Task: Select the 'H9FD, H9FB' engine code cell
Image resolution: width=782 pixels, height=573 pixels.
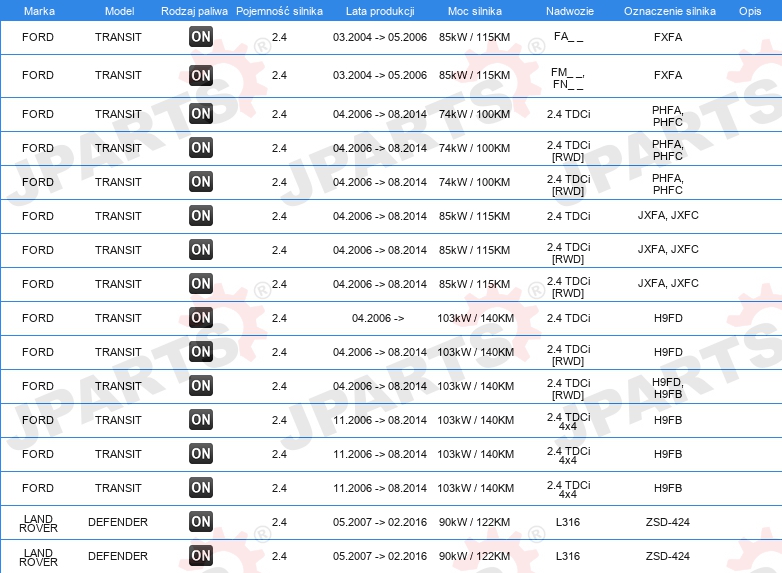Action: (668, 388)
